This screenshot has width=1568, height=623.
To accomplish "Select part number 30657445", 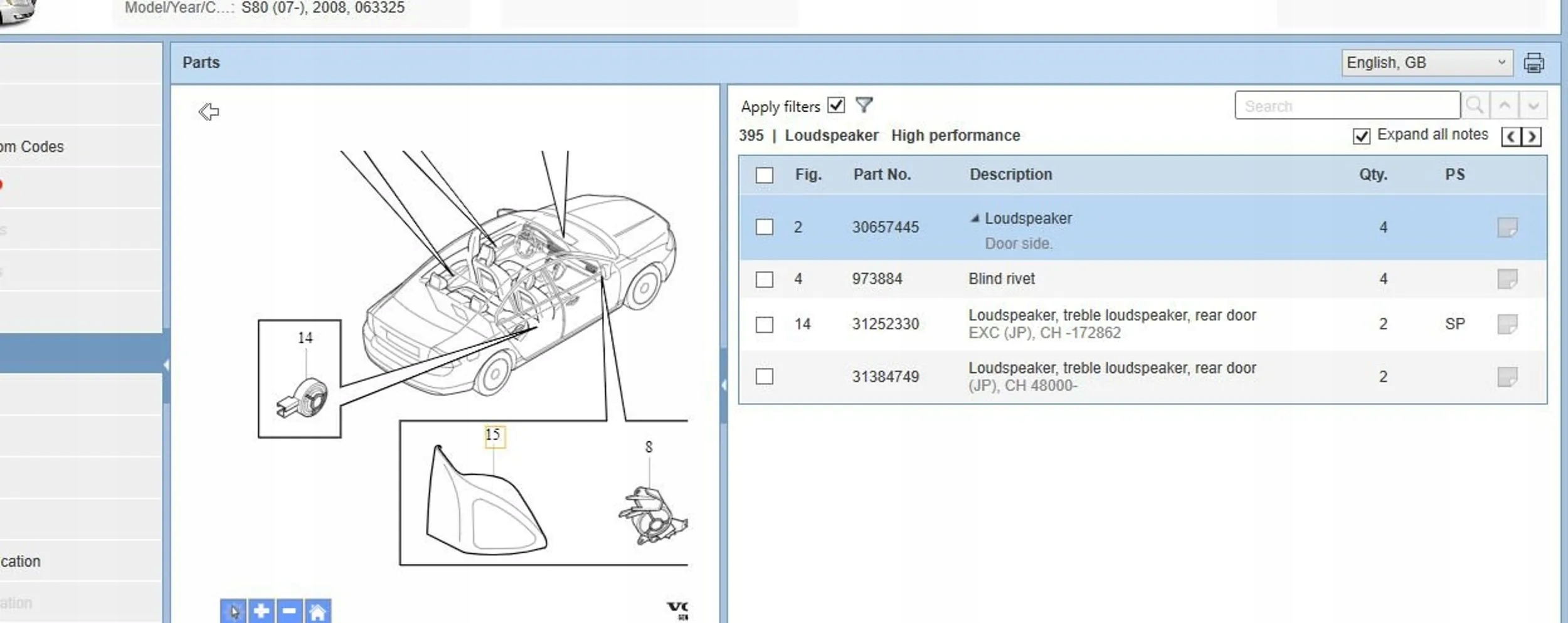I will [885, 227].
